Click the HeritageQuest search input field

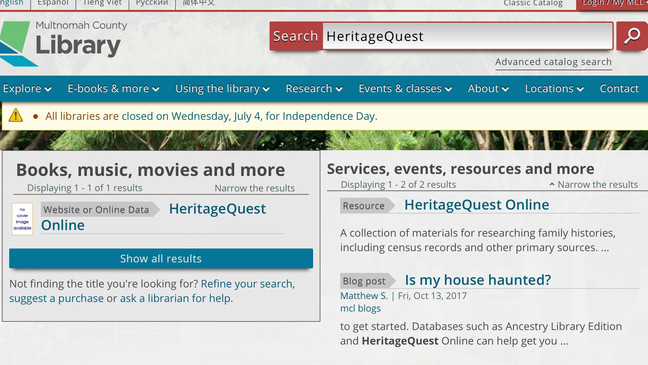coord(468,36)
